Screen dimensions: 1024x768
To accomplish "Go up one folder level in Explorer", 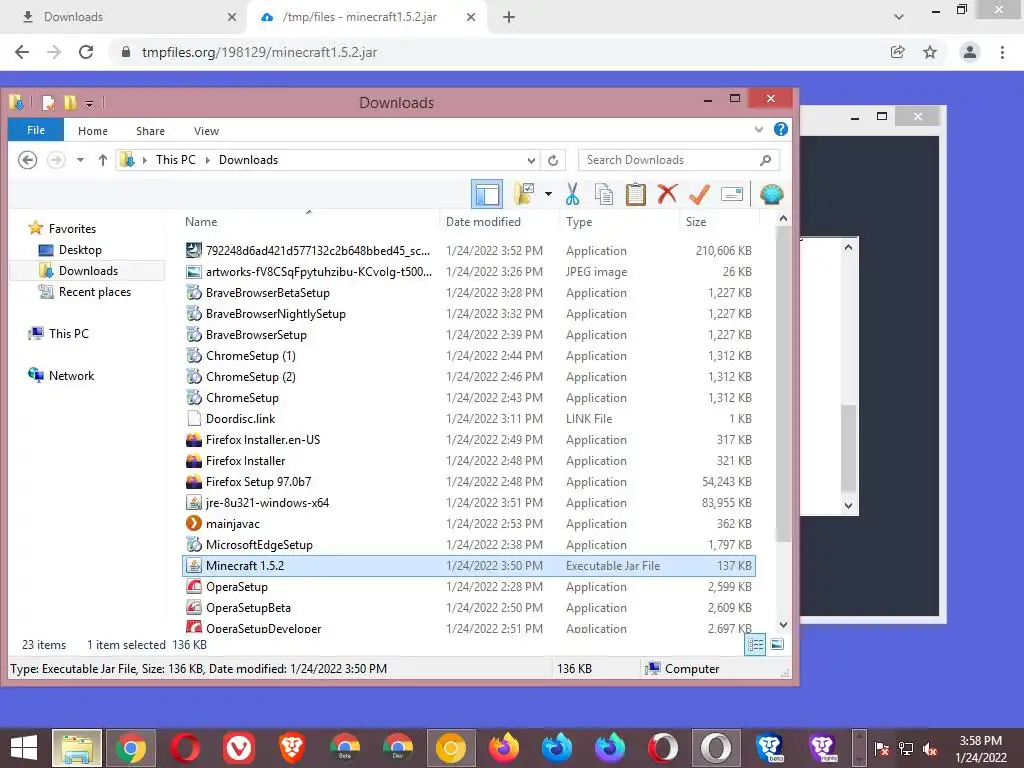I will 103,160.
